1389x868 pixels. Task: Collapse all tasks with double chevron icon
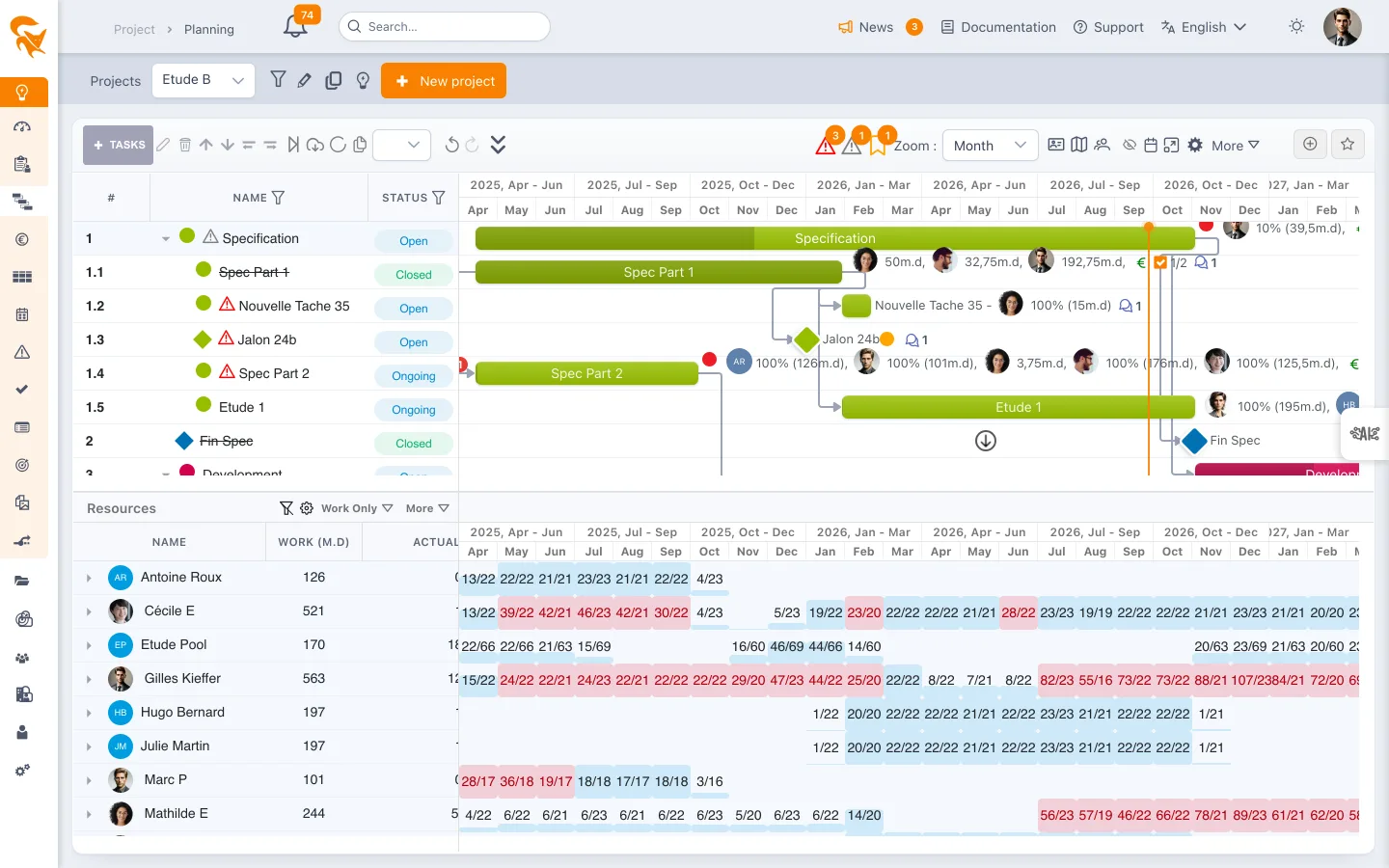point(498,145)
